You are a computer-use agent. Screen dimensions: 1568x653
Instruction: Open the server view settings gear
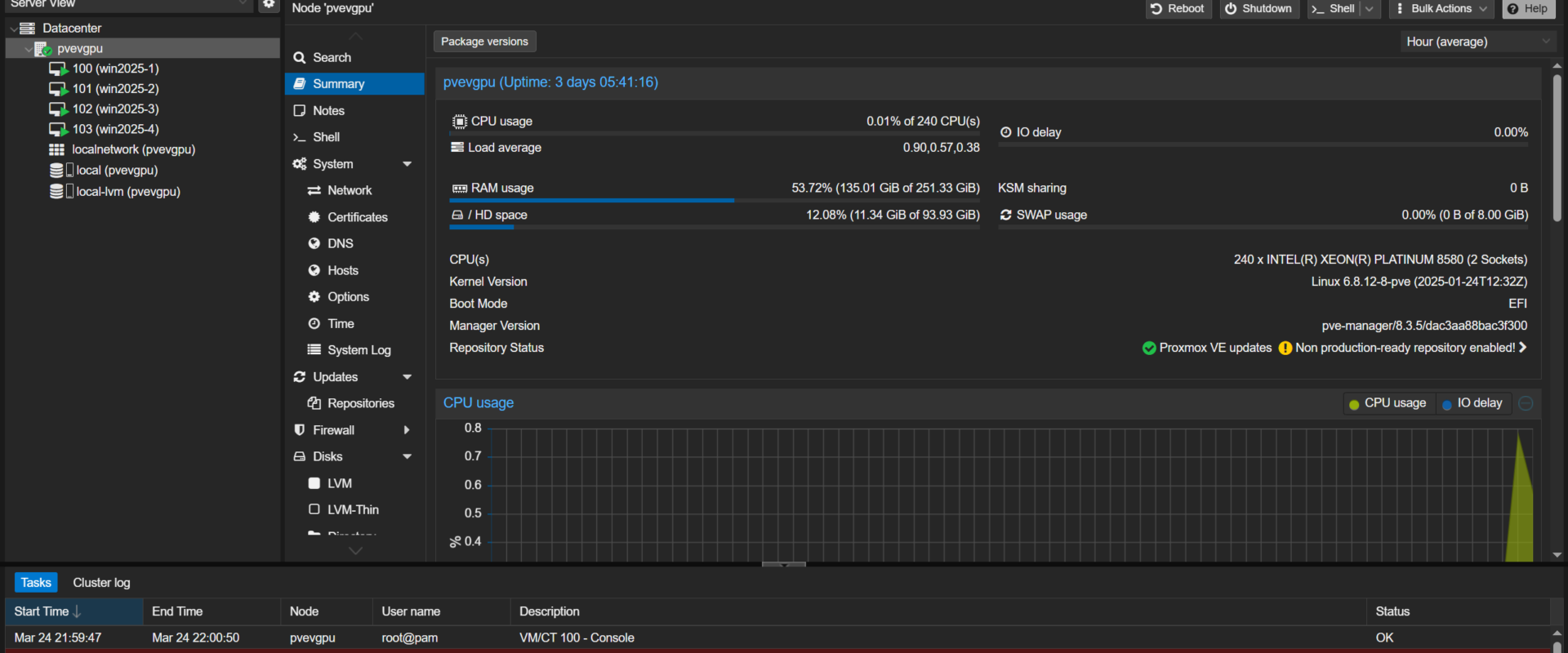268,5
